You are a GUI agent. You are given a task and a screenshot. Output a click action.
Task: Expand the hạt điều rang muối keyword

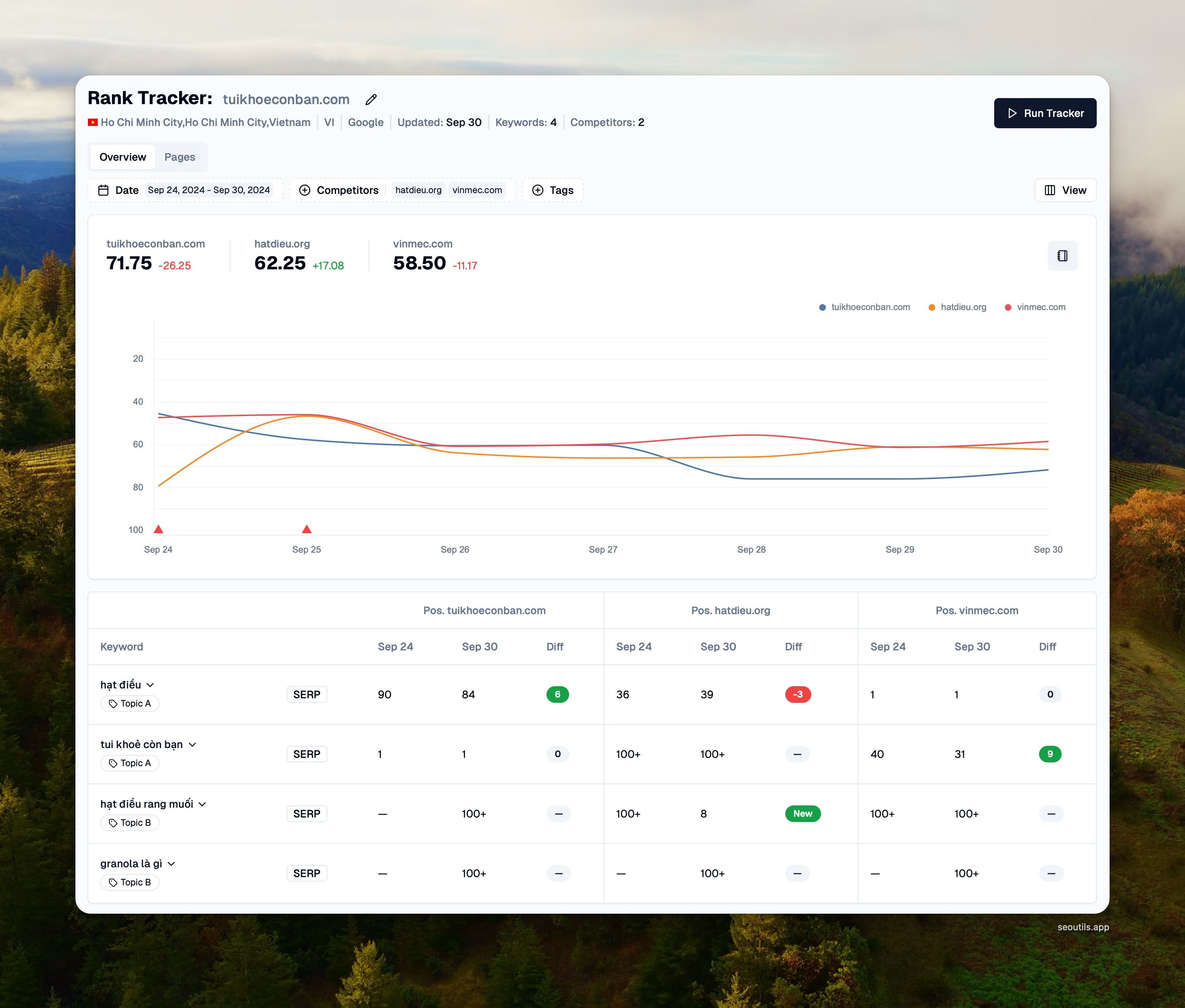tap(202, 804)
